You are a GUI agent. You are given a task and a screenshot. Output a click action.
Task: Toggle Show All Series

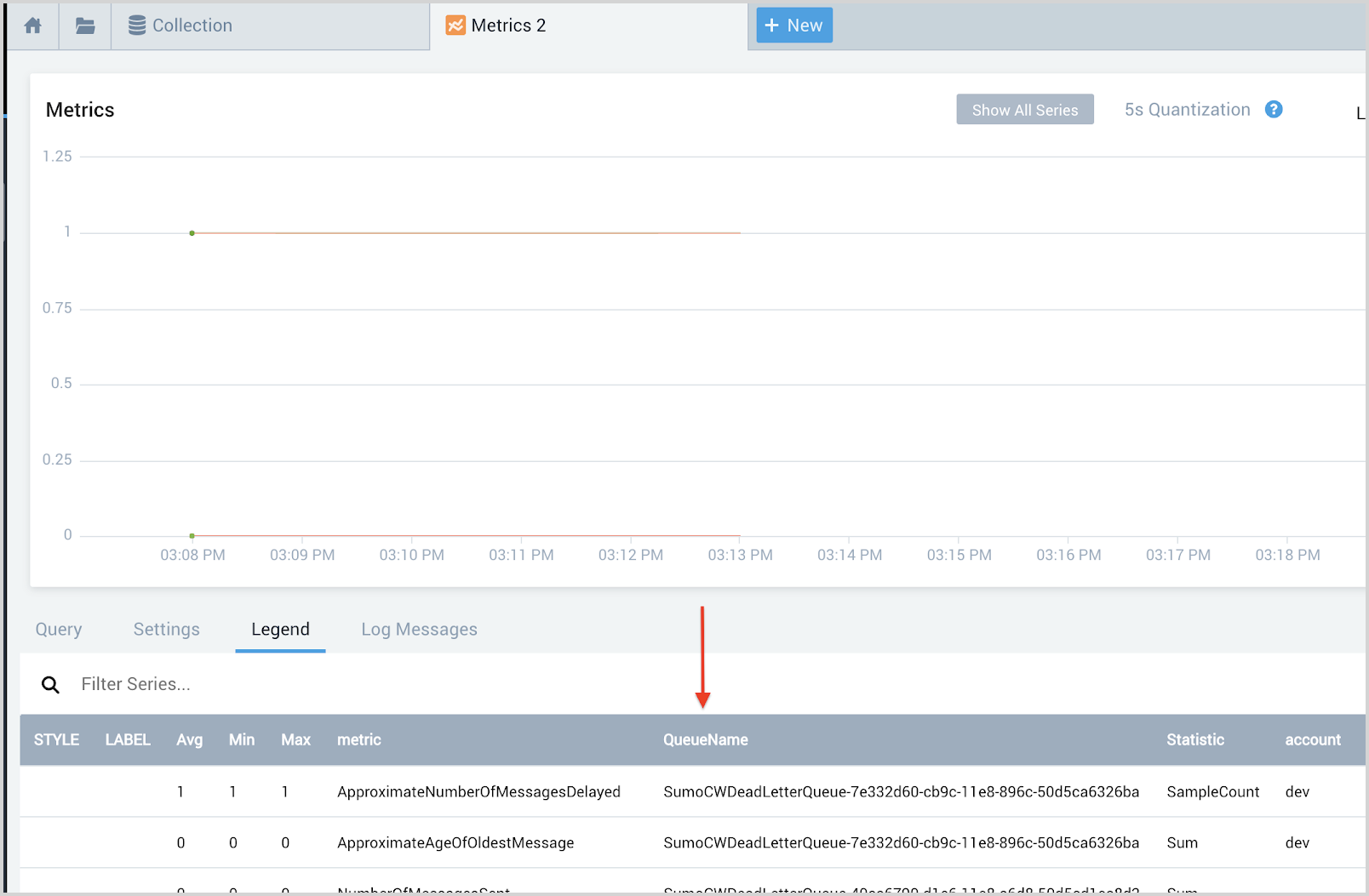click(1024, 109)
